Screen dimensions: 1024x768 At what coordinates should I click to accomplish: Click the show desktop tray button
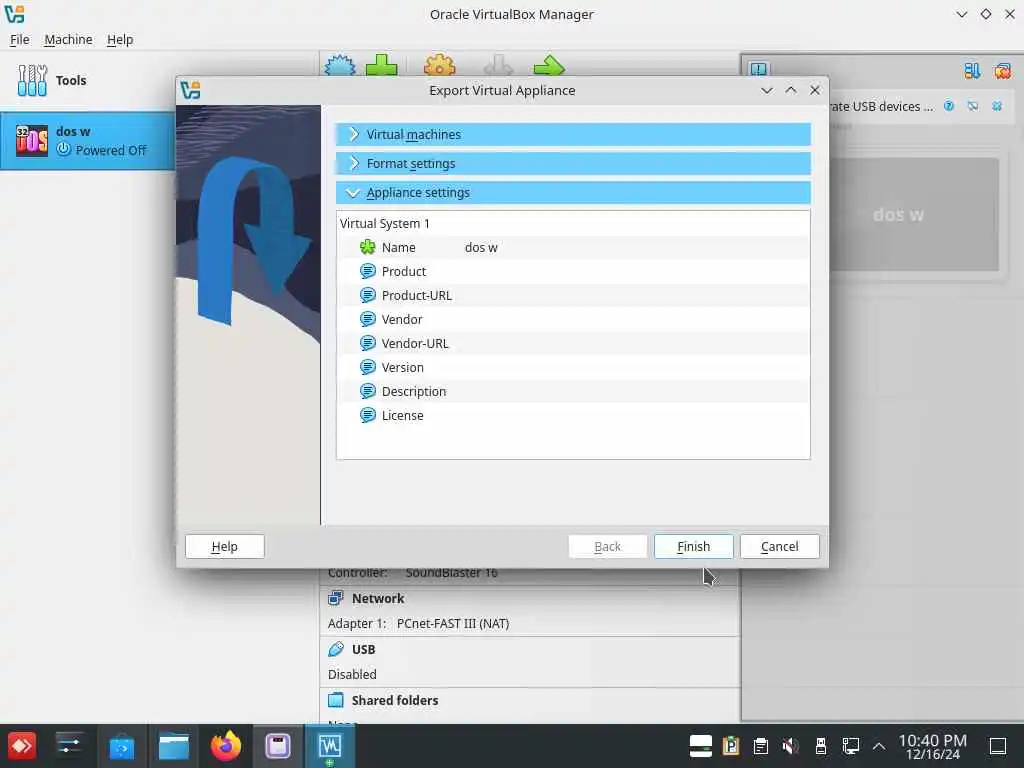tap(998, 745)
